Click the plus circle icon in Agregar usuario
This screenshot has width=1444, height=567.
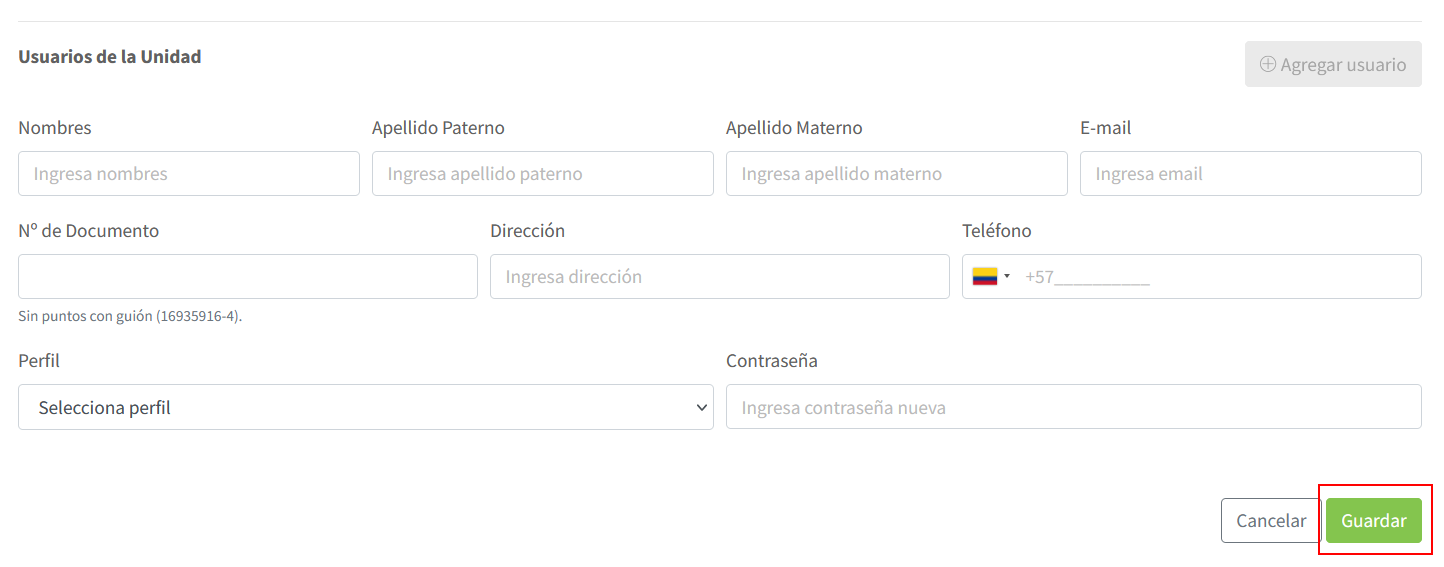[1267, 64]
